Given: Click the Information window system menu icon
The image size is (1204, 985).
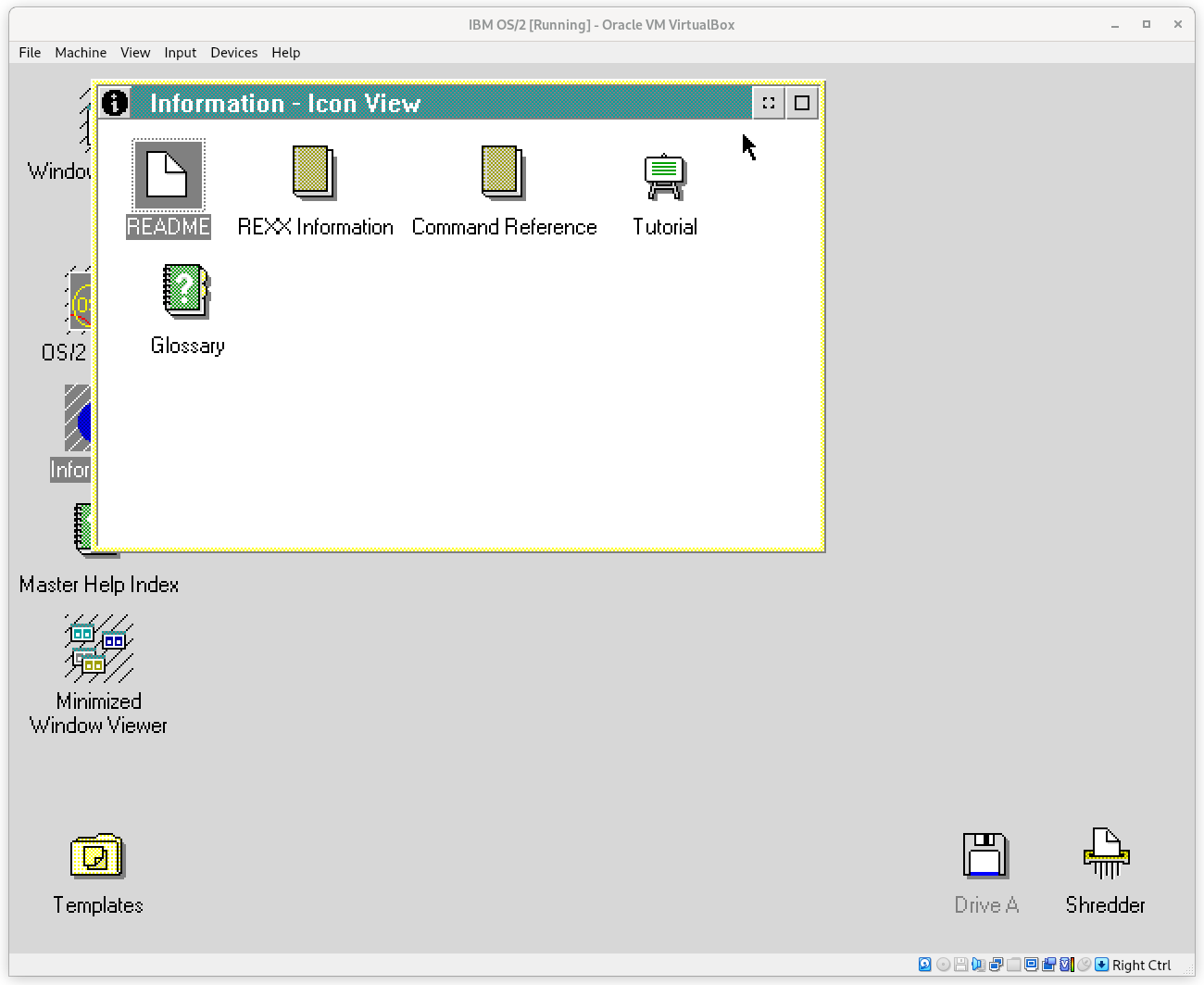Looking at the screenshot, I should [115, 103].
